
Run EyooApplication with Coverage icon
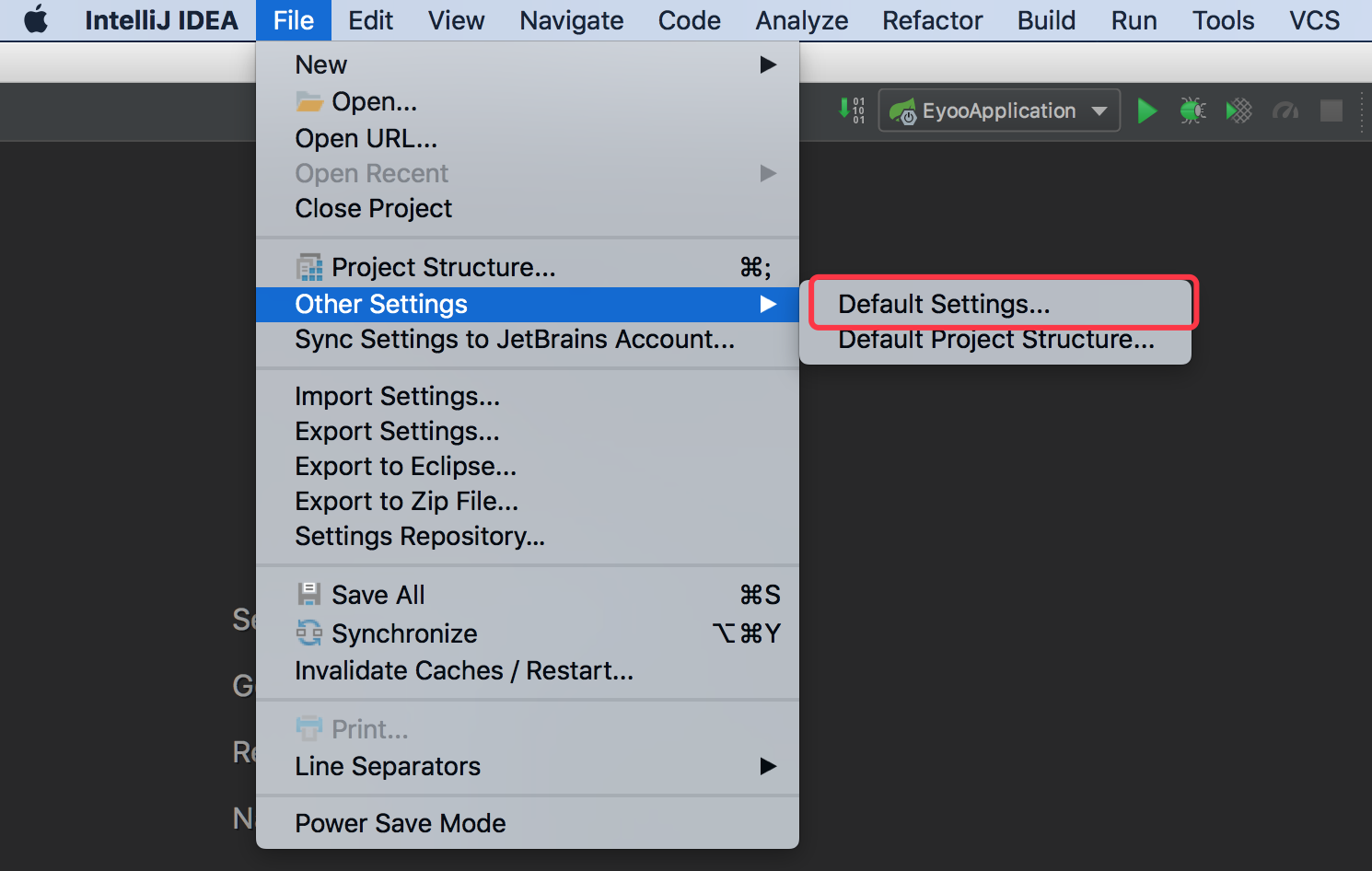click(x=1238, y=111)
